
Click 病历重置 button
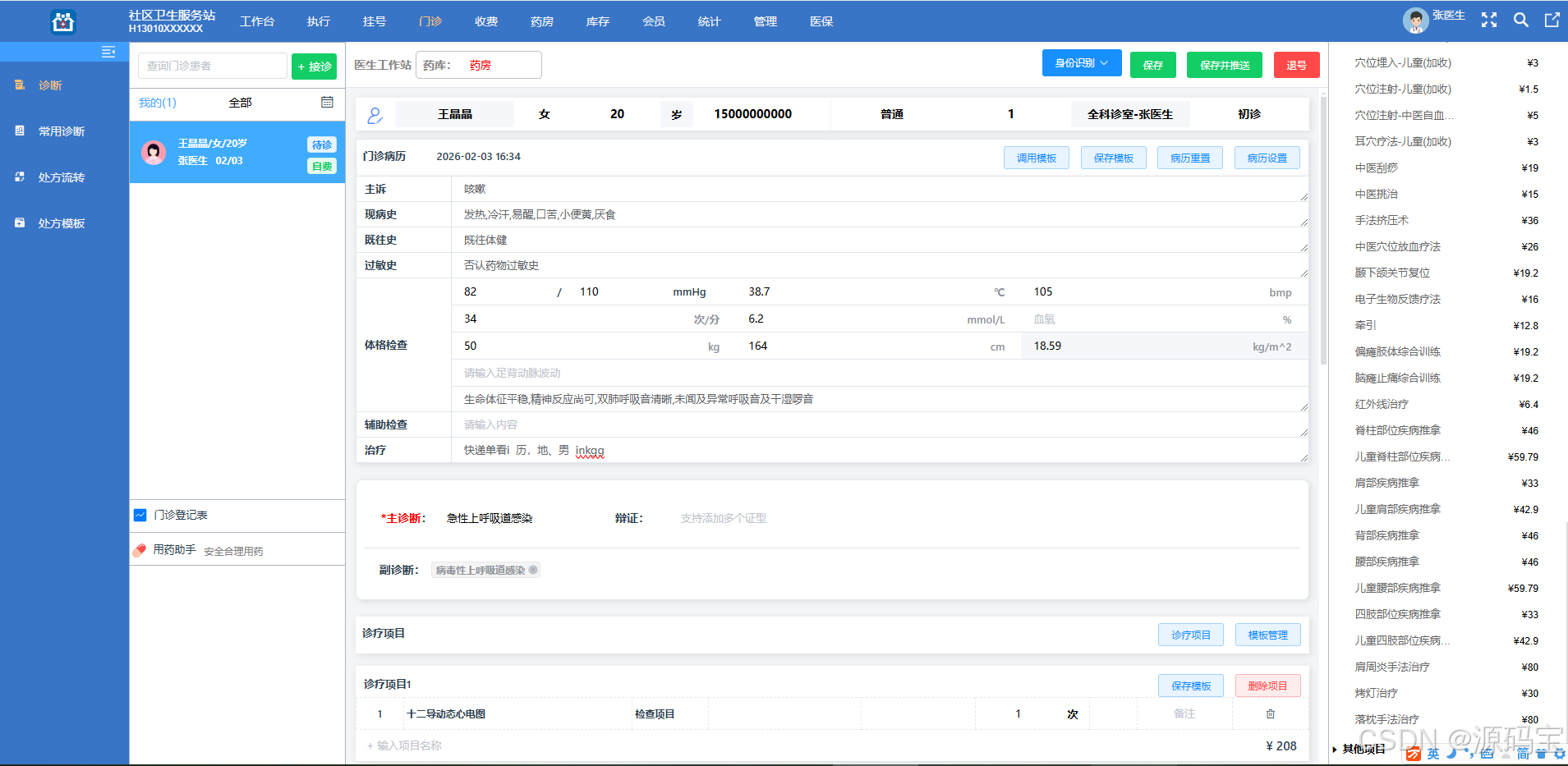click(x=1190, y=158)
